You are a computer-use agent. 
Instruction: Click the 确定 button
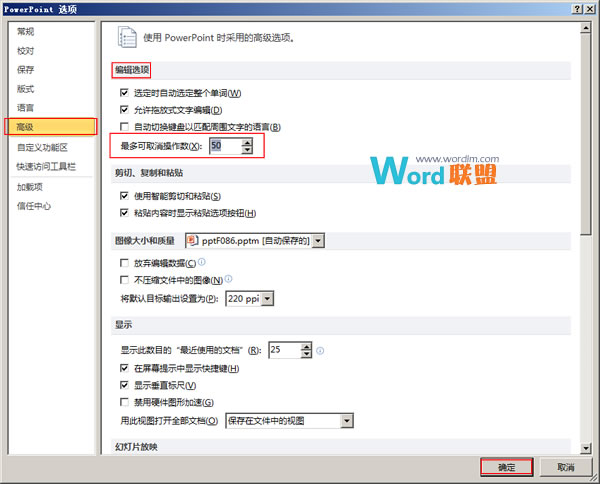(507, 467)
